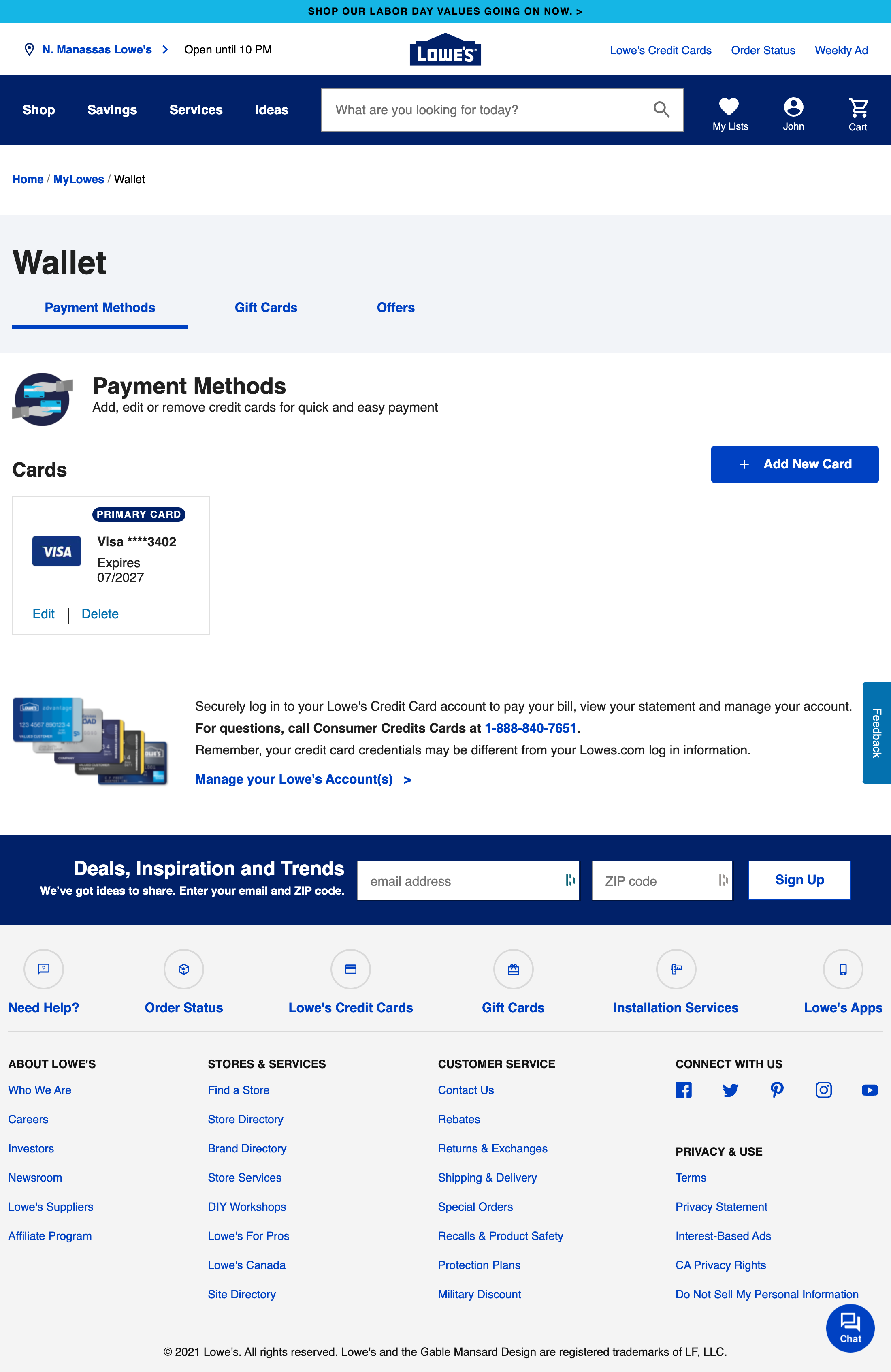The width and height of the screenshot is (891, 1372).
Task: Open the search magnifier icon
Action: coord(661,109)
